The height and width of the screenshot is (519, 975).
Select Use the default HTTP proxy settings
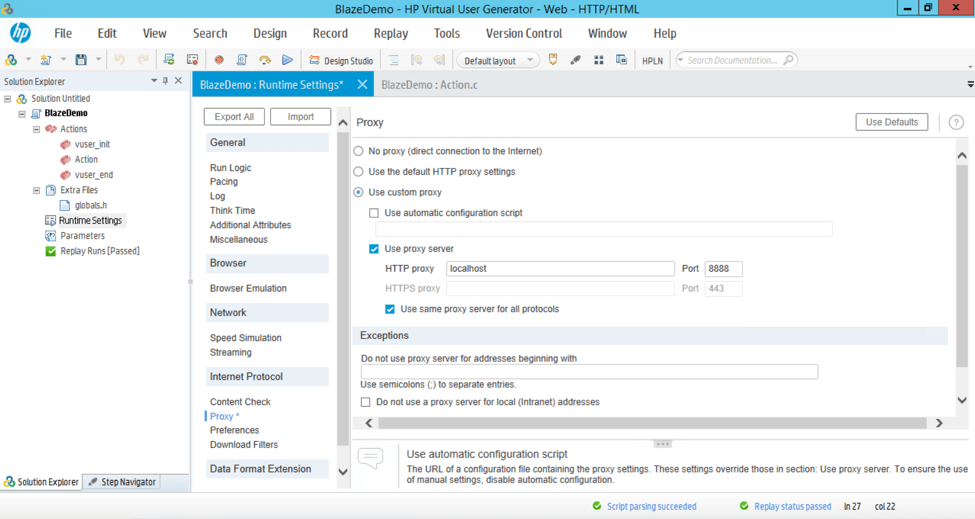[x=358, y=172]
